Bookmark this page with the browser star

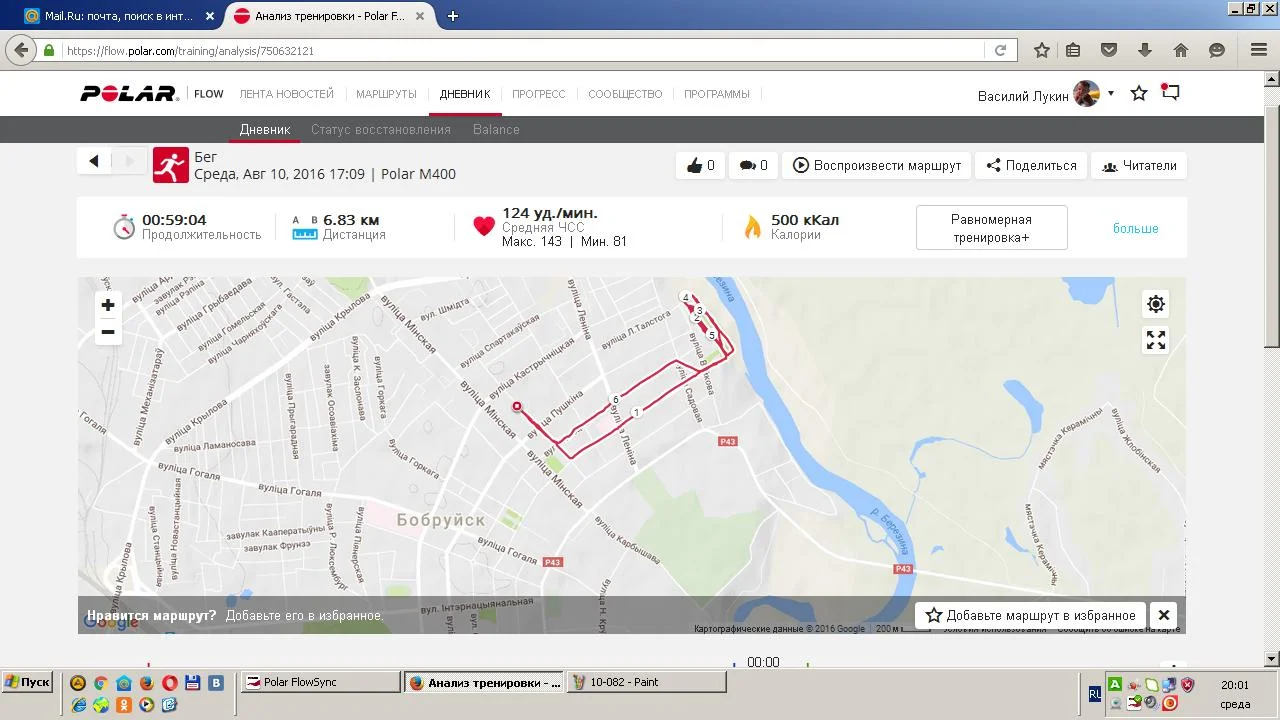1041,50
